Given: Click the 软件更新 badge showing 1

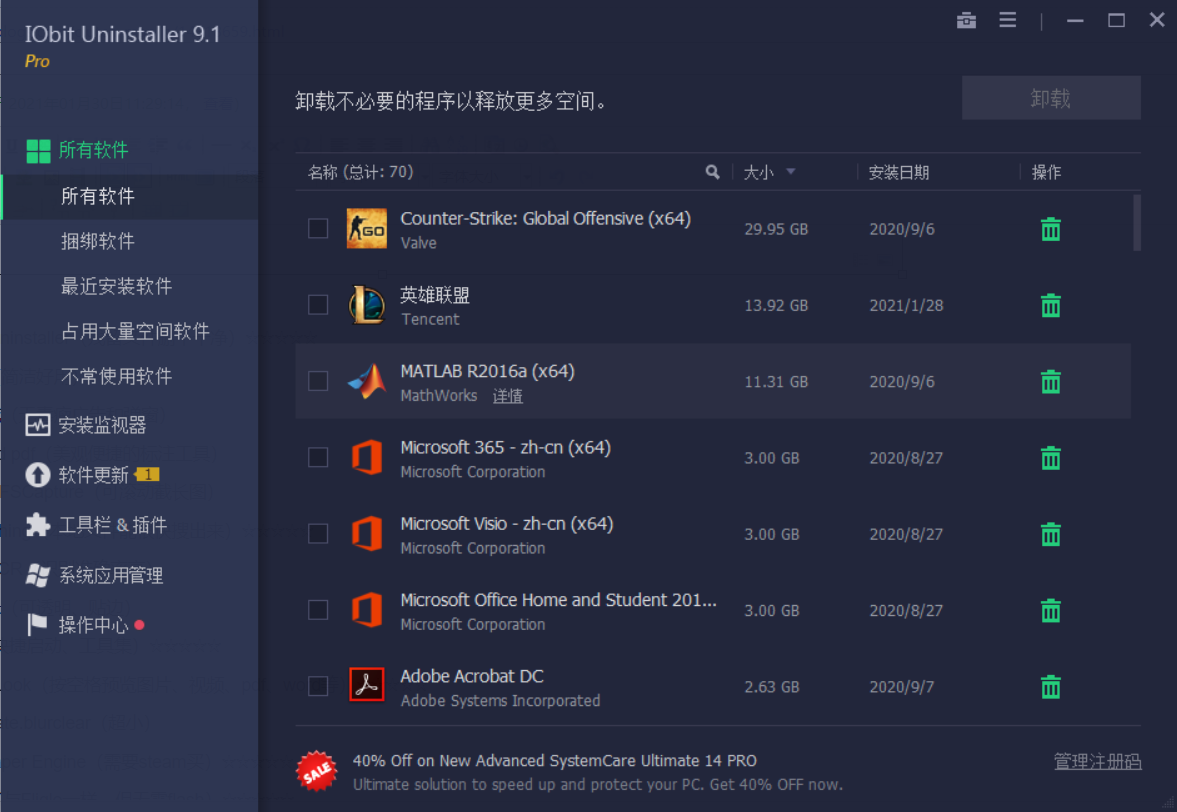Looking at the screenshot, I should coord(147,474).
